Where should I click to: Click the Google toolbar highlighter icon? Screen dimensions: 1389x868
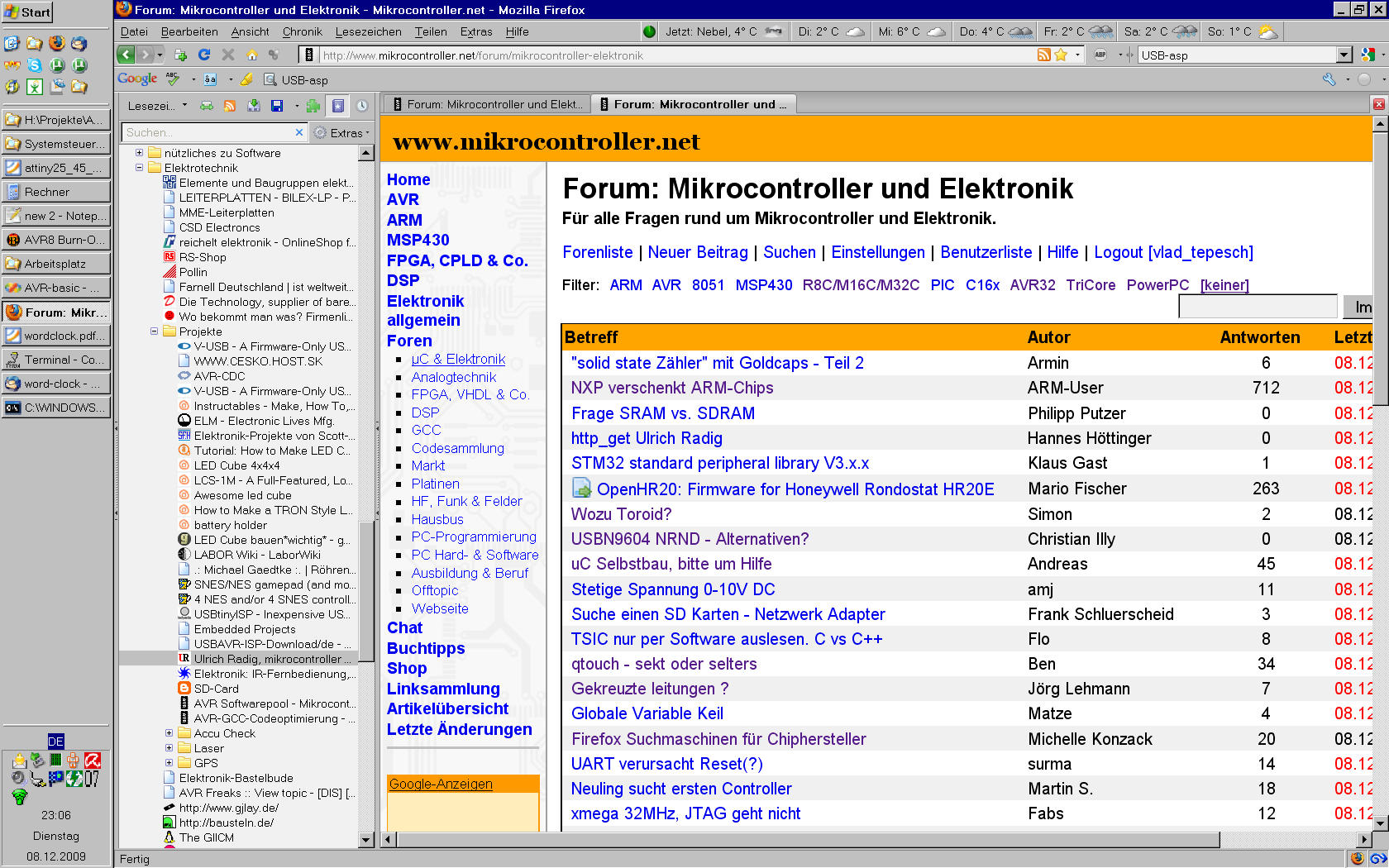[x=246, y=79]
